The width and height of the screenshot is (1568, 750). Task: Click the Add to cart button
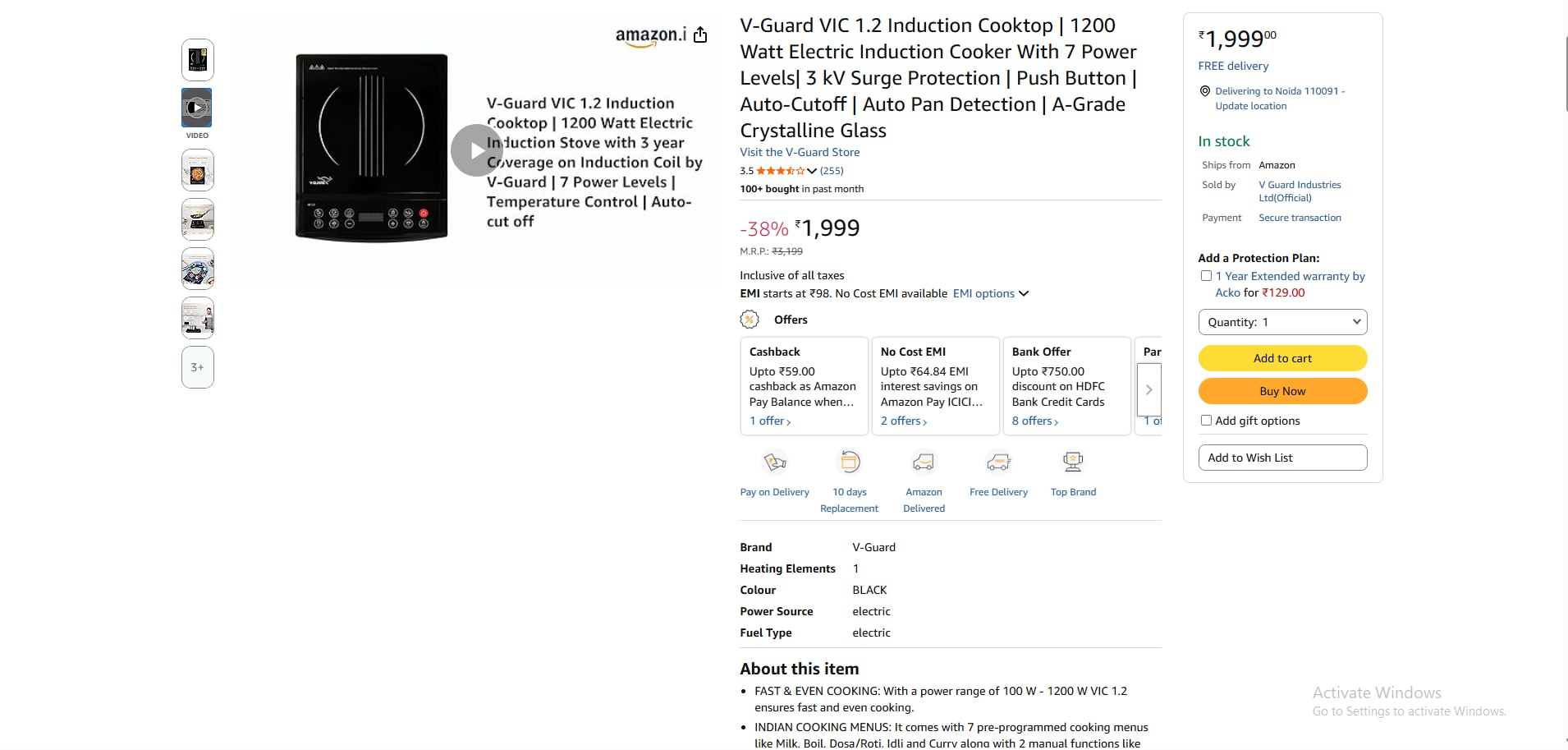pyautogui.click(x=1282, y=358)
